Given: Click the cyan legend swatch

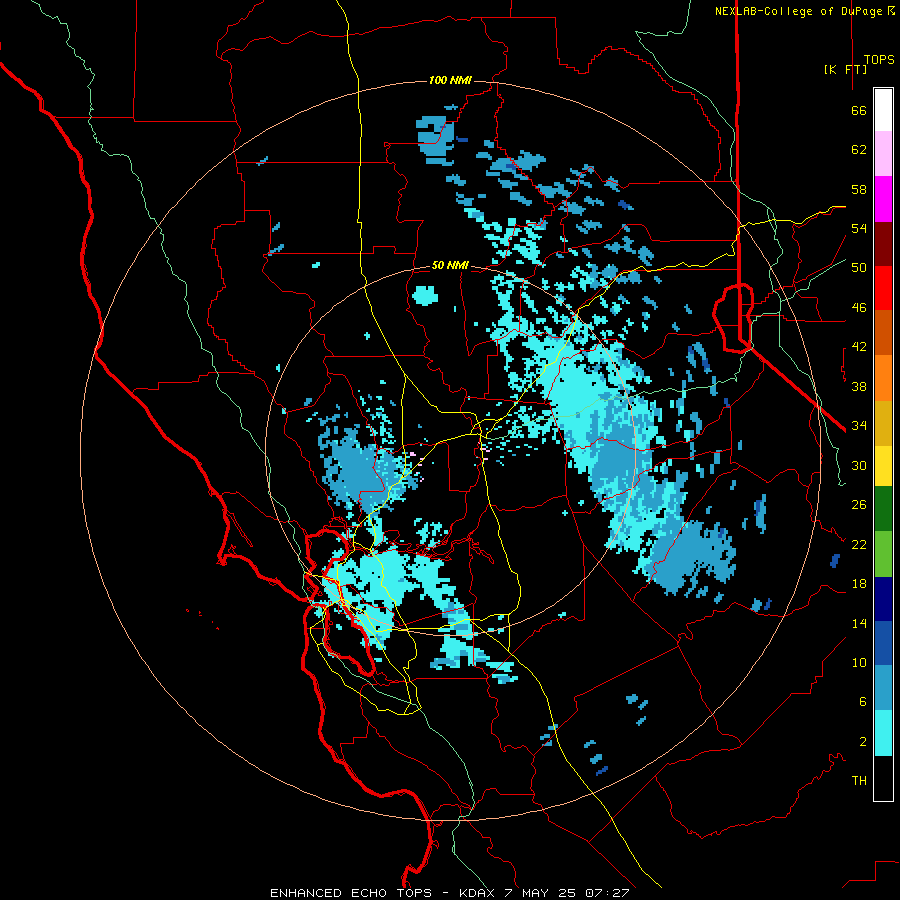Looking at the screenshot, I should point(883,733).
